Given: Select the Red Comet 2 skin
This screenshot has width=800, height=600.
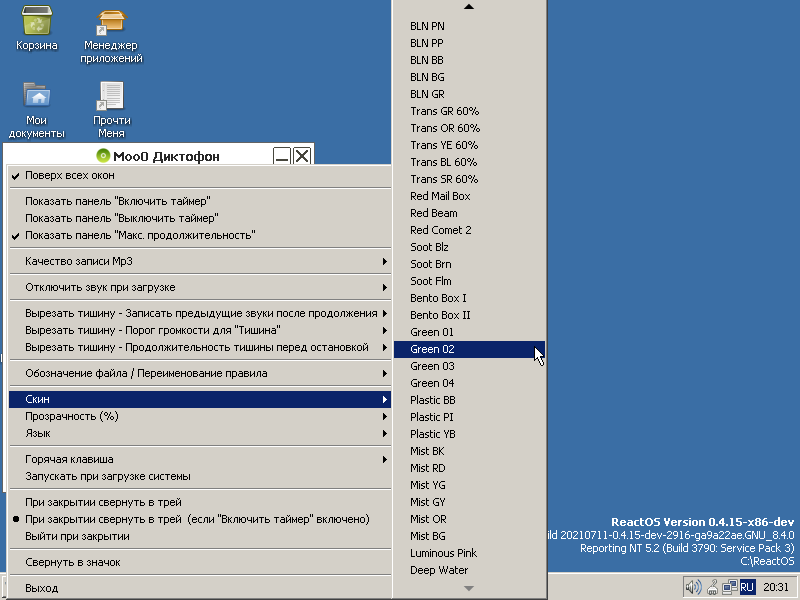Looking at the screenshot, I should pos(469,230).
